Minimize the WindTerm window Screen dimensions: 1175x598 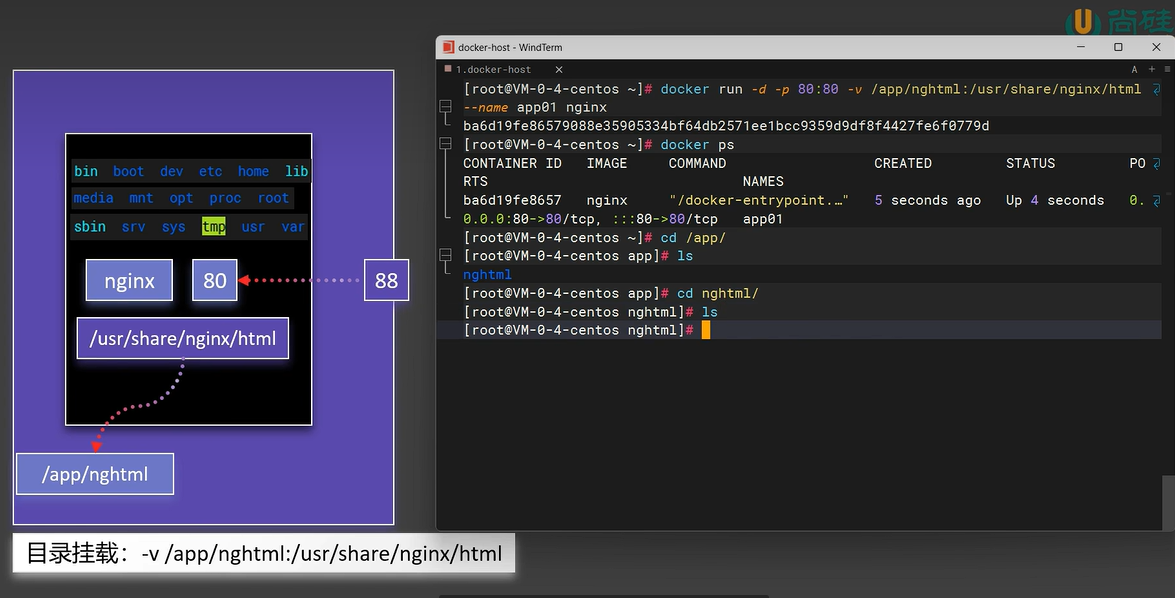(x=1081, y=46)
